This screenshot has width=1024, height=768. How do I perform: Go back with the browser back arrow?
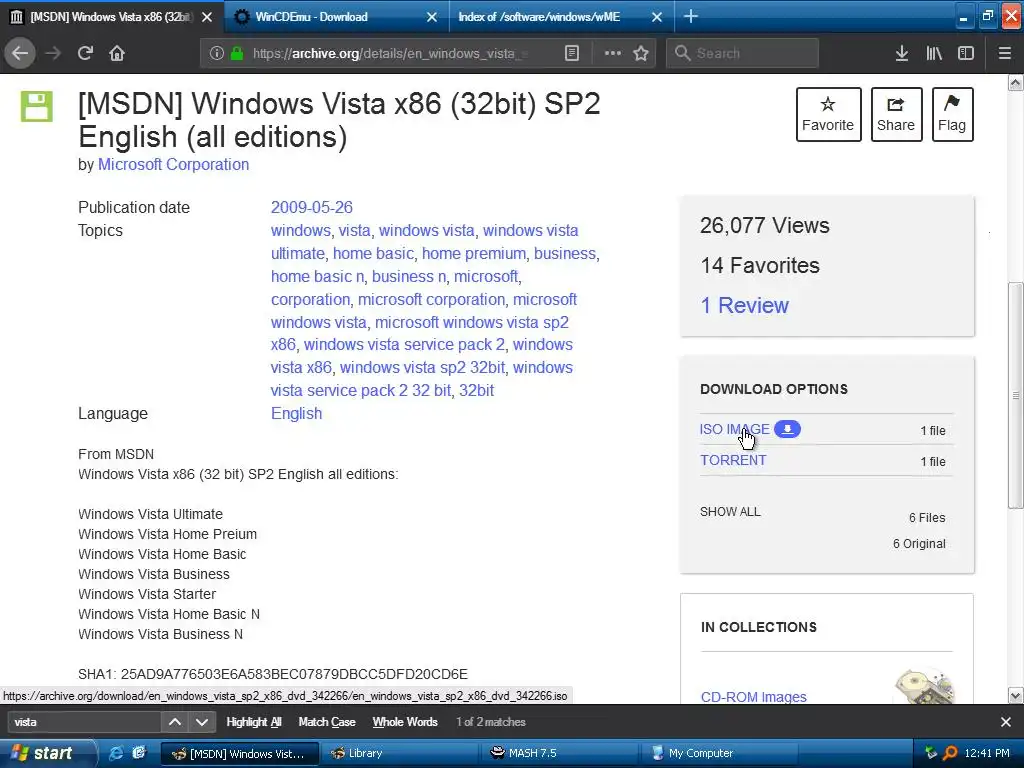tap(20, 53)
